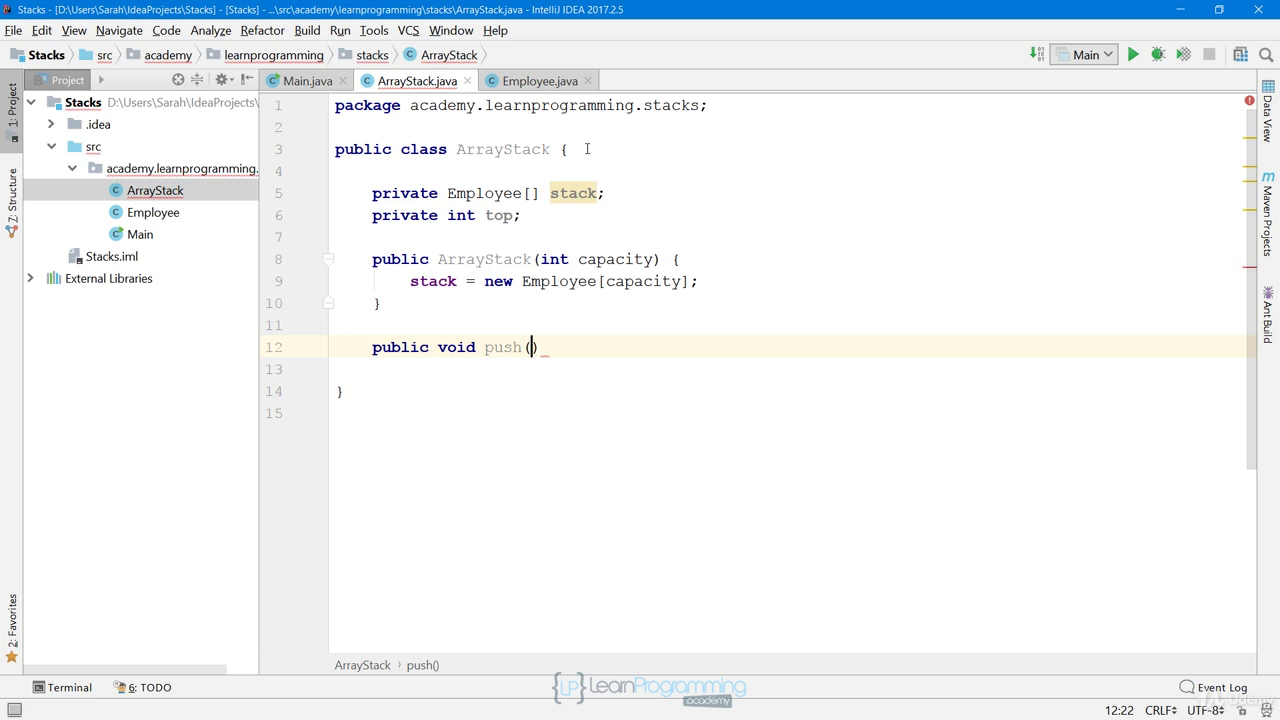Collapse academy.learnprogramming package node
Screen dimensions: 1280x720
coord(72,168)
